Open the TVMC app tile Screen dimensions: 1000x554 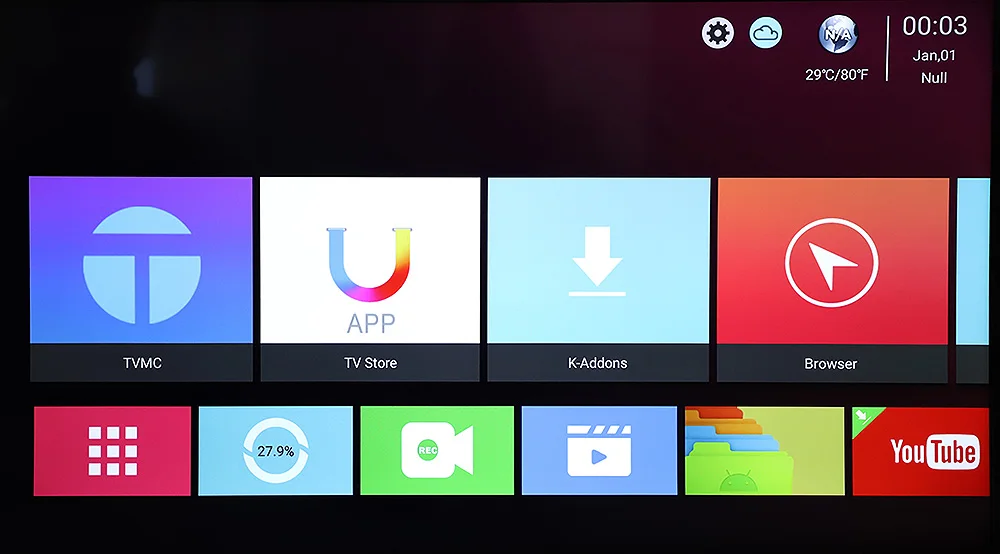(x=141, y=279)
